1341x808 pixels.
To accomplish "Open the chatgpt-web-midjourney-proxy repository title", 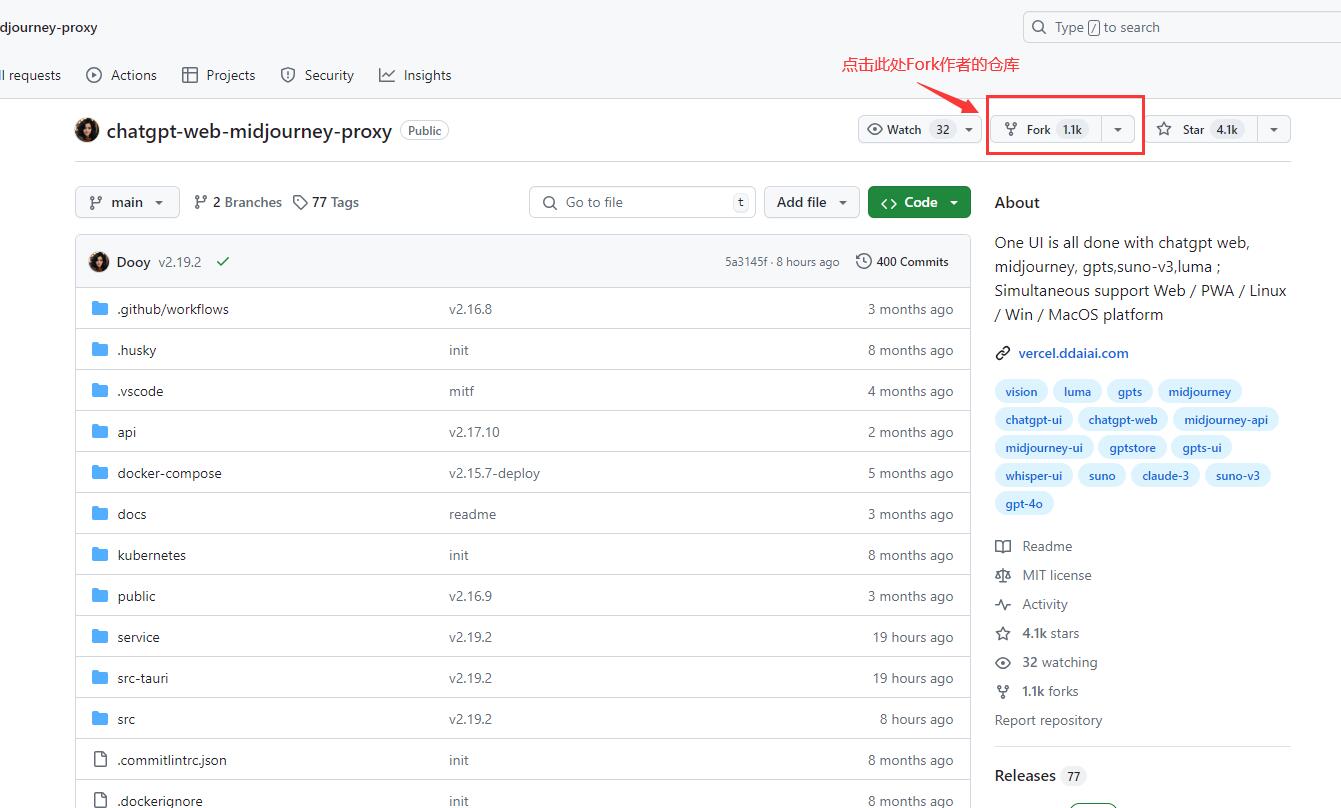I will click(249, 131).
